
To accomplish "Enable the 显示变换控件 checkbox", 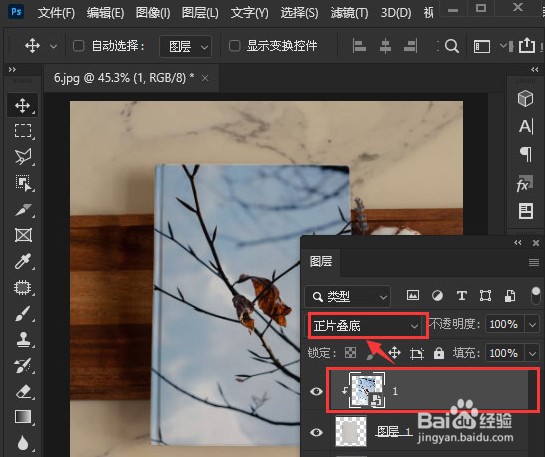I will click(x=235, y=46).
